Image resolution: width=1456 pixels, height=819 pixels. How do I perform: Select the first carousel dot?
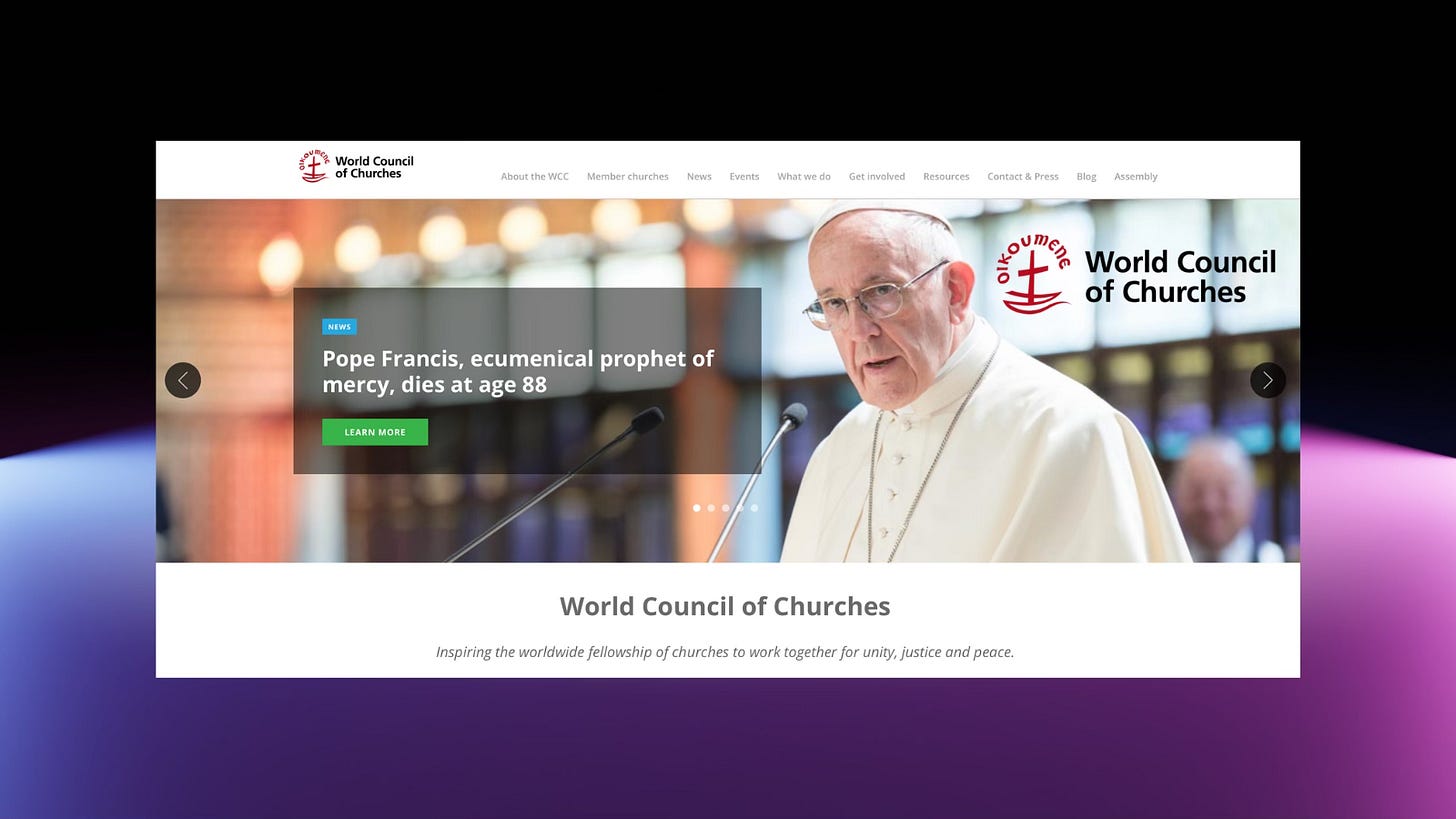click(x=697, y=508)
